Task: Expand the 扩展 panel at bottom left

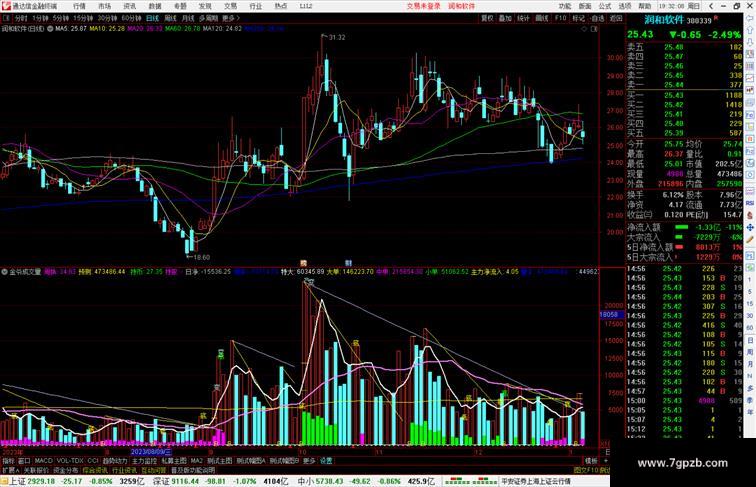Action: 10,470
